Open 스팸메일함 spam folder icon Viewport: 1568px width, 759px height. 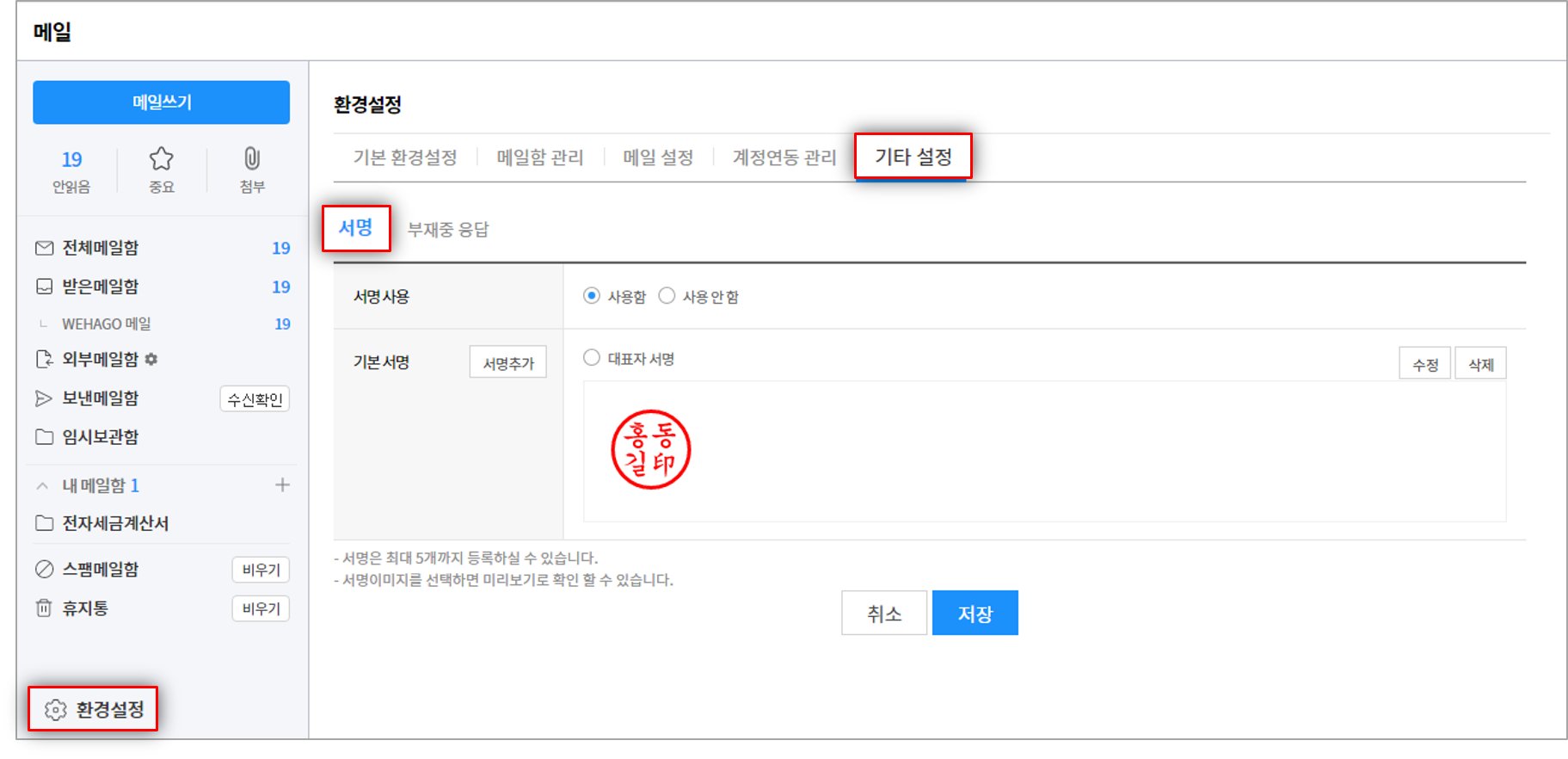(44, 570)
